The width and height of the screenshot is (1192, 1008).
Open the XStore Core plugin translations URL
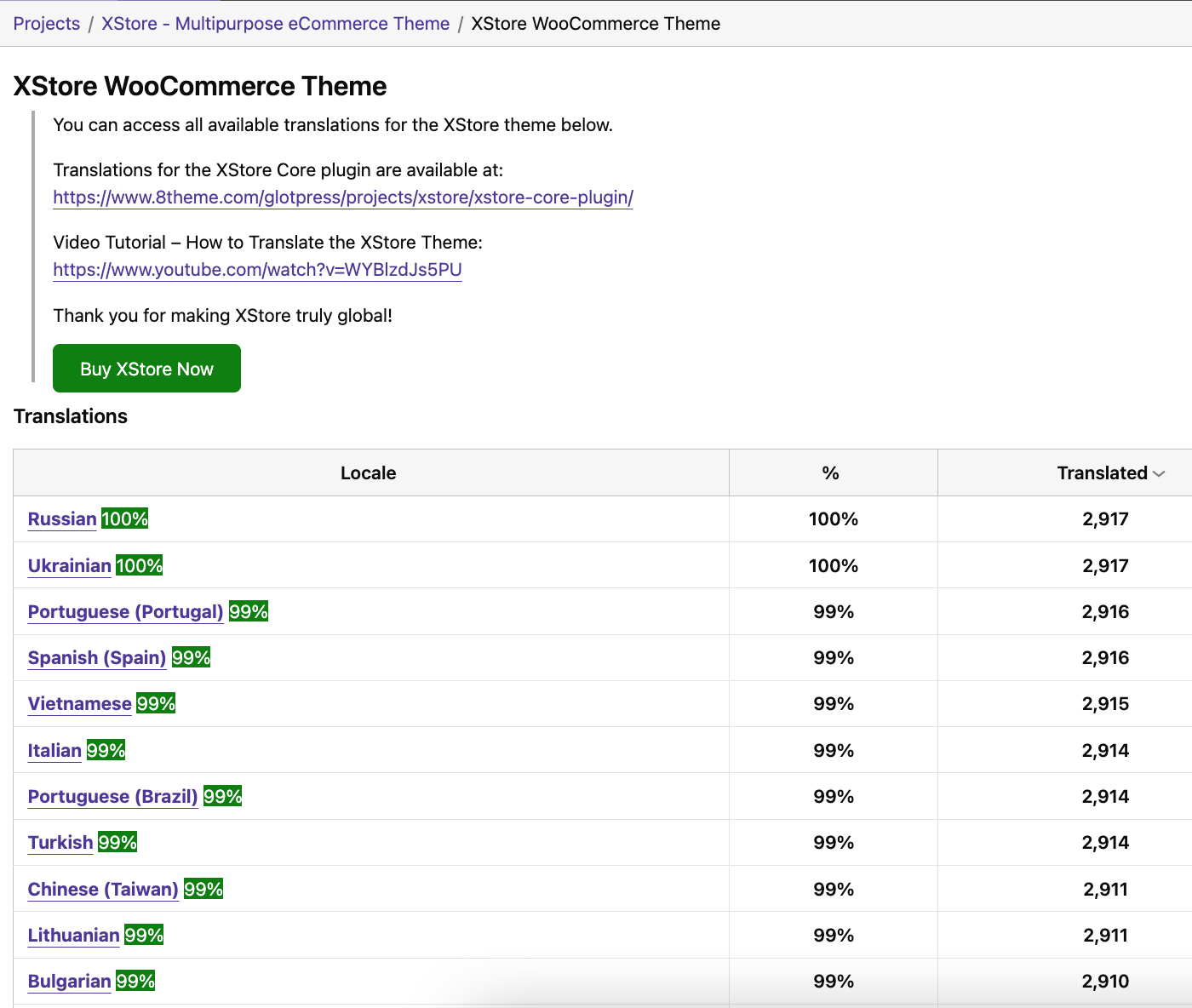(x=342, y=198)
